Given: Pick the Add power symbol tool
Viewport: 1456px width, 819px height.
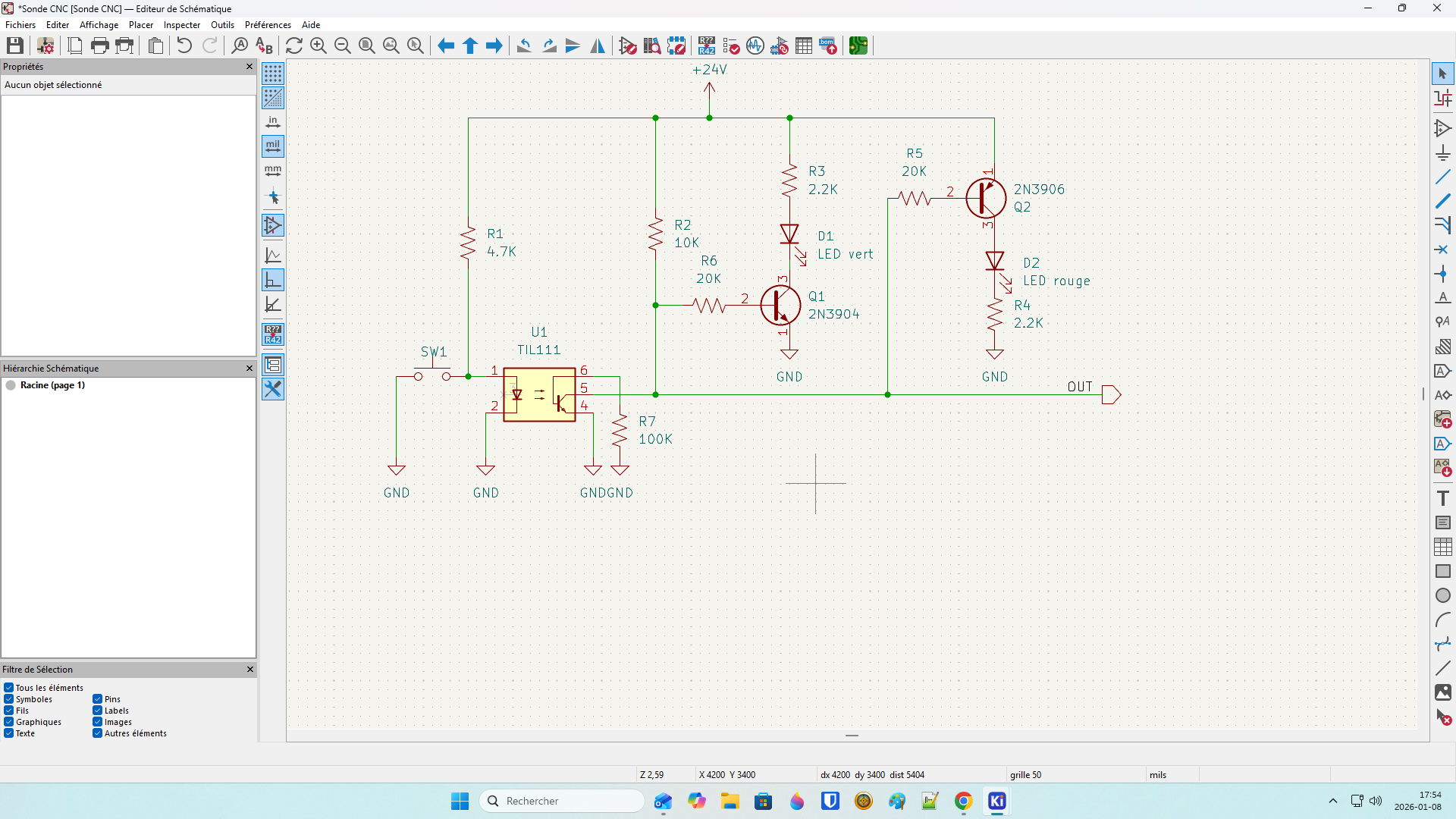Looking at the screenshot, I should pyautogui.click(x=1442, y=153).
